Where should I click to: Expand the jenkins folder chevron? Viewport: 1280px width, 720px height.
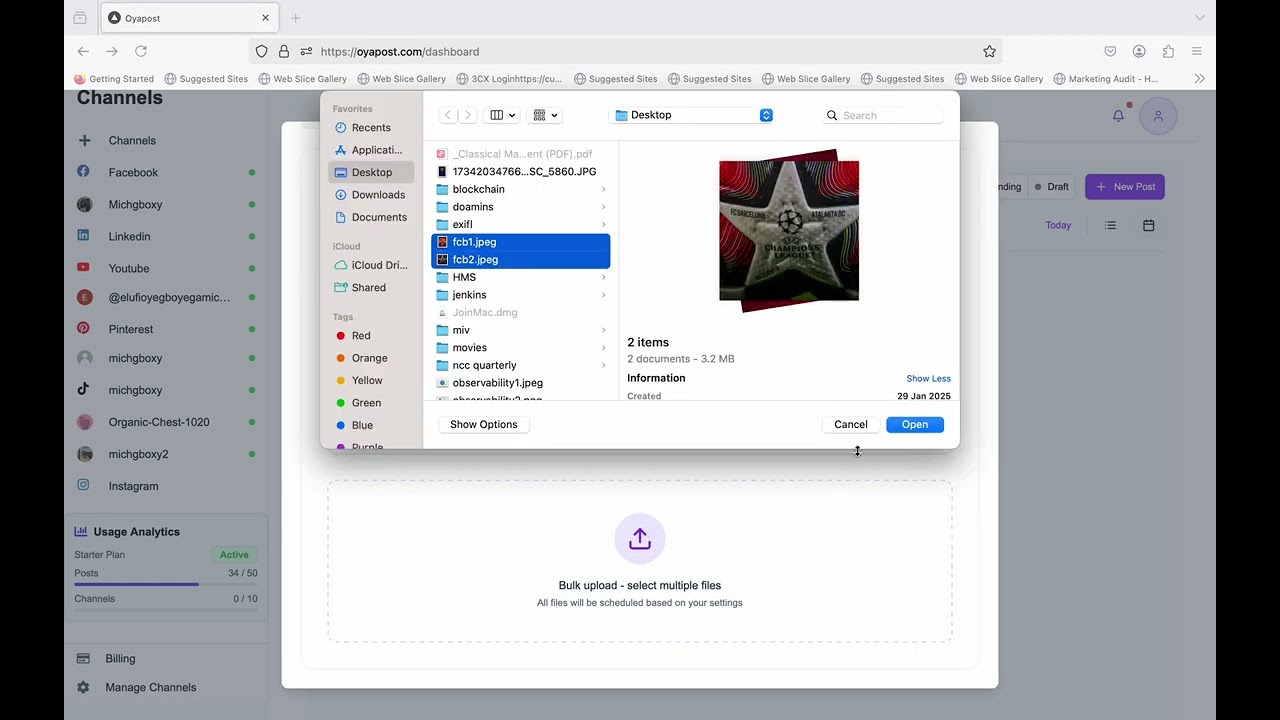603,295
